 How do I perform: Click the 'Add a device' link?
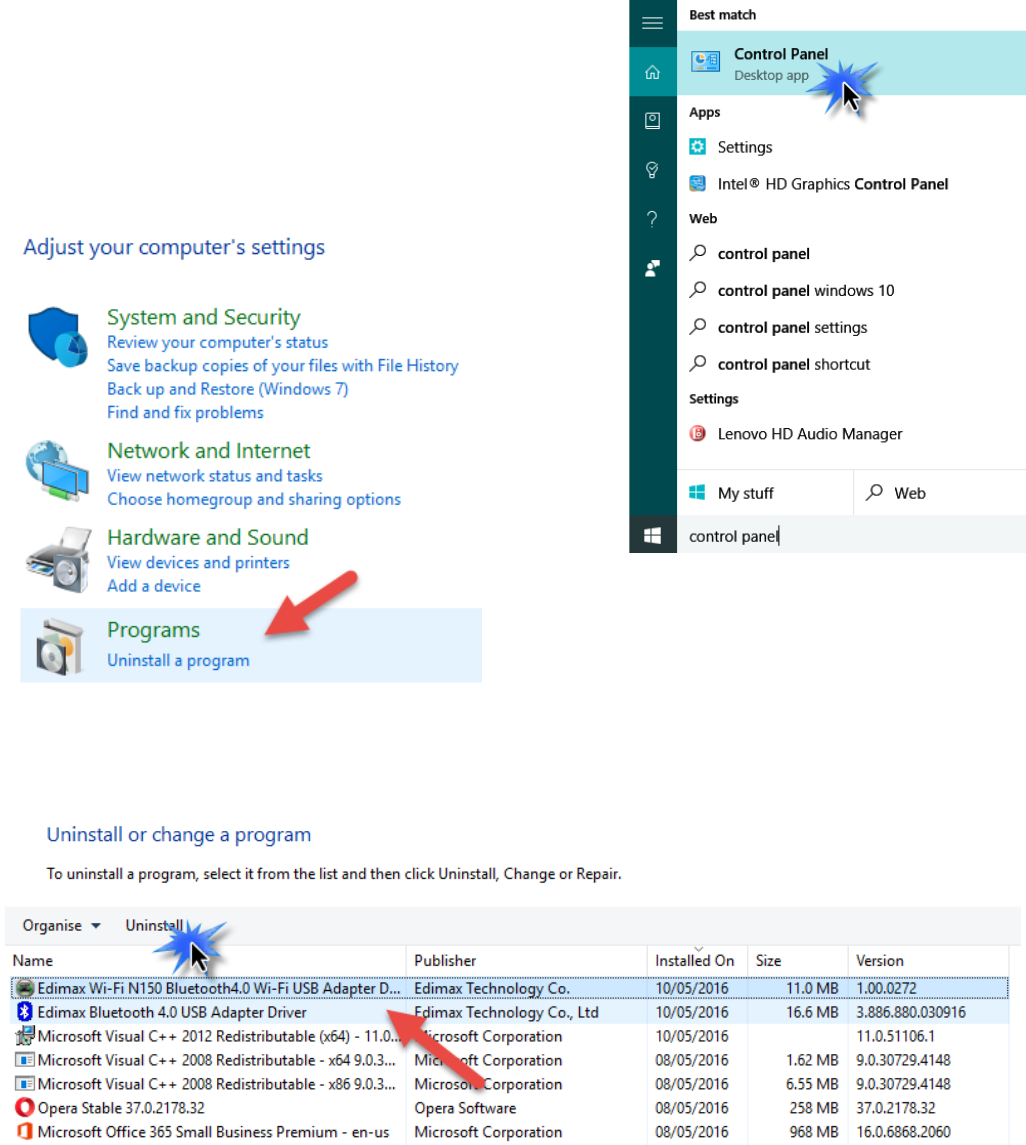[153, 586]
